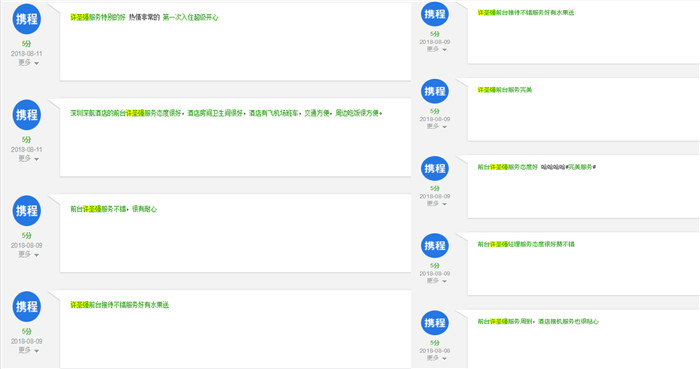
Task: Click the 2018-08-09 date of the '哈哈哈哈' review
Action: [435, 196]
